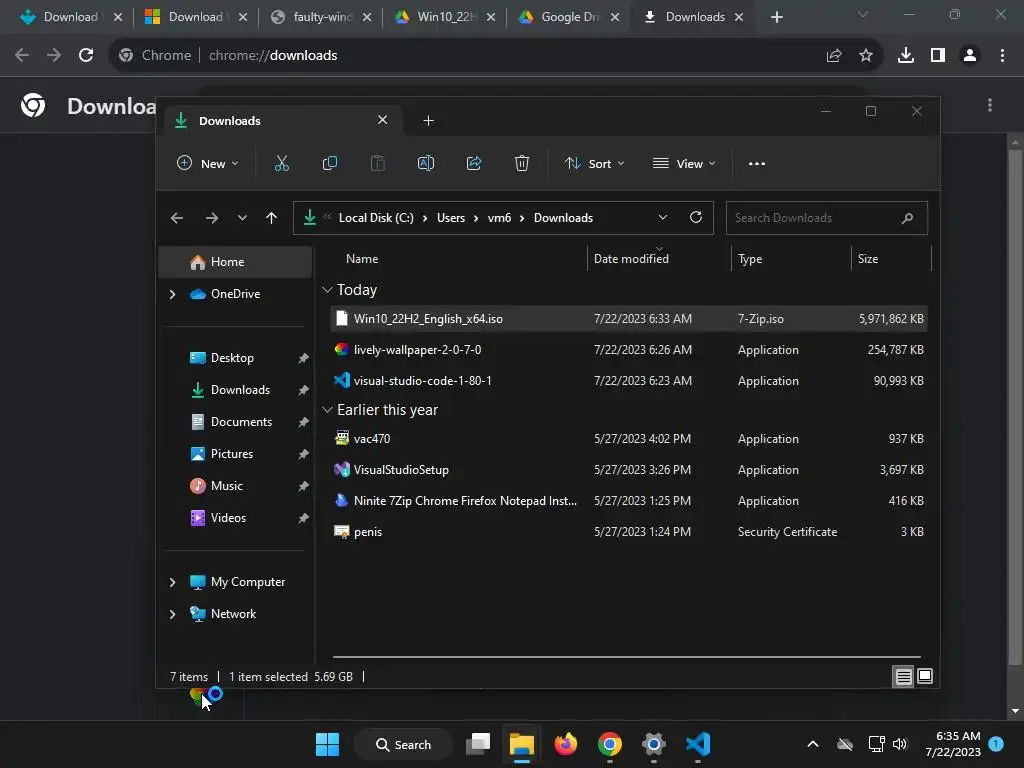This screenshot has height=768, width=1024.
Task: Open Chrome downloads tray icon
Action: pyautogui.click(x=906, y=56)
